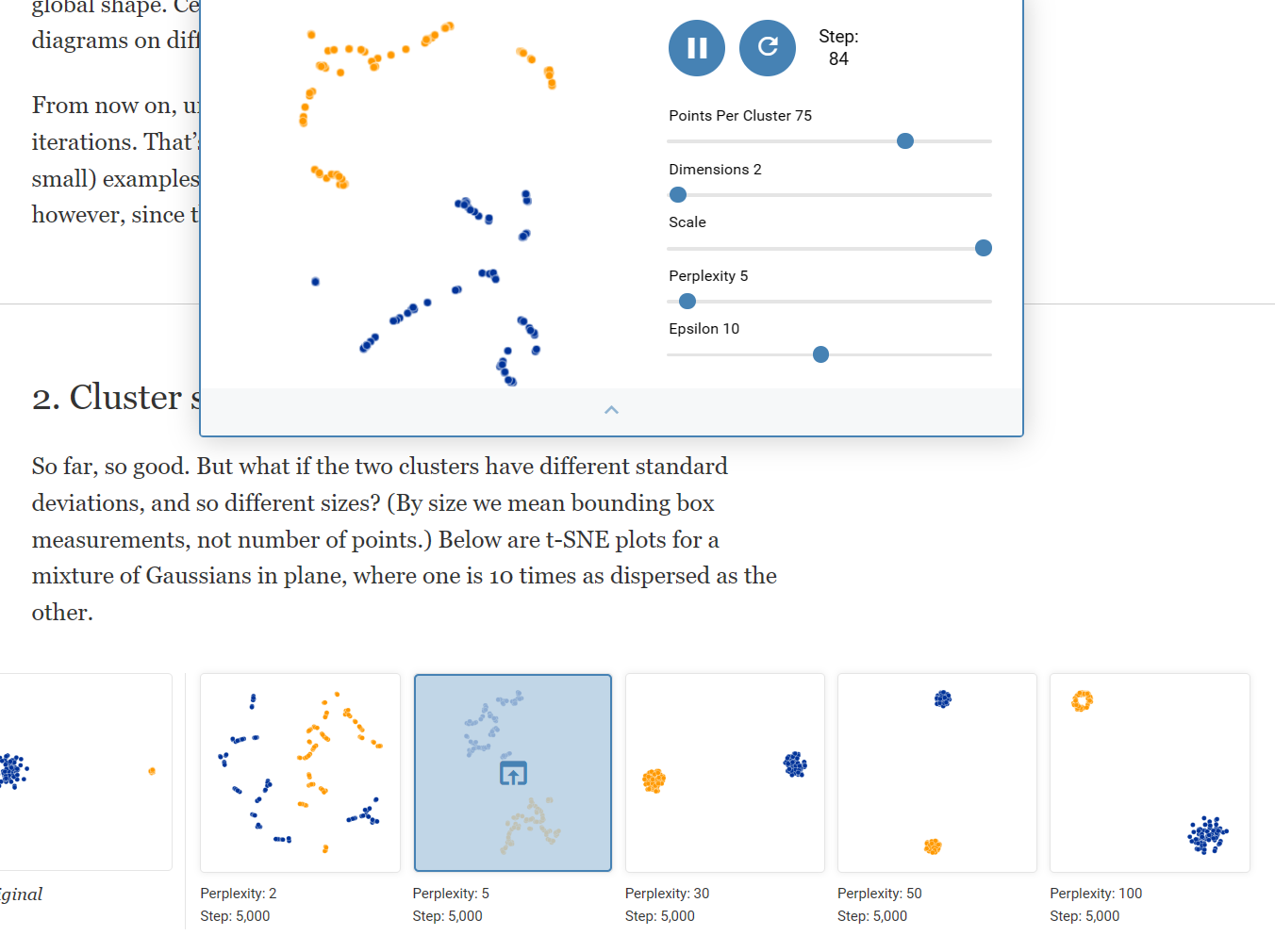Select the Perplexity 100 plot thumbnail
This screenshot has height=952, width=1275.
tap(1150, 772)
